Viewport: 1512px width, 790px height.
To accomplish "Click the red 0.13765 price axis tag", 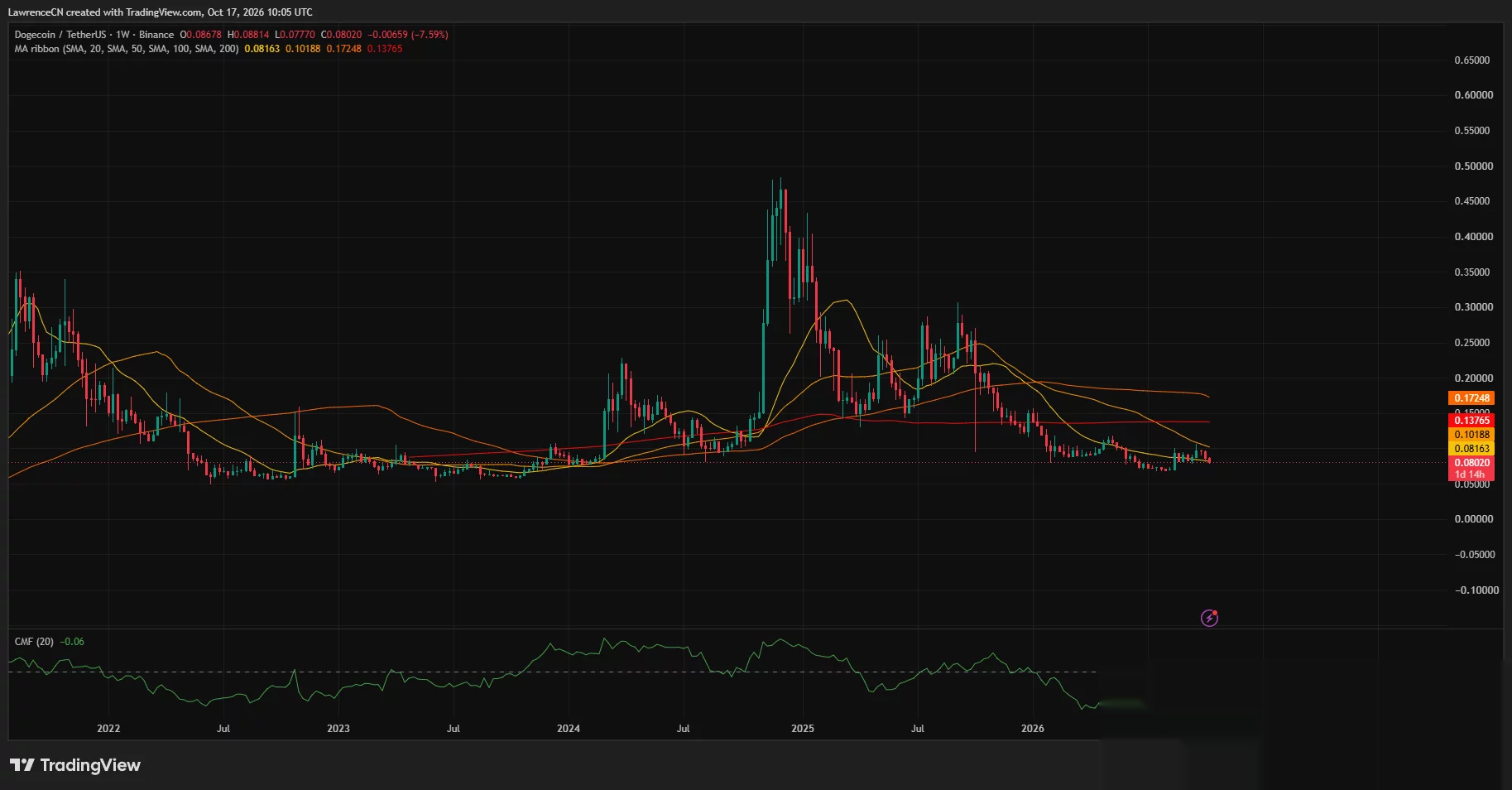I will point(1471,421).
